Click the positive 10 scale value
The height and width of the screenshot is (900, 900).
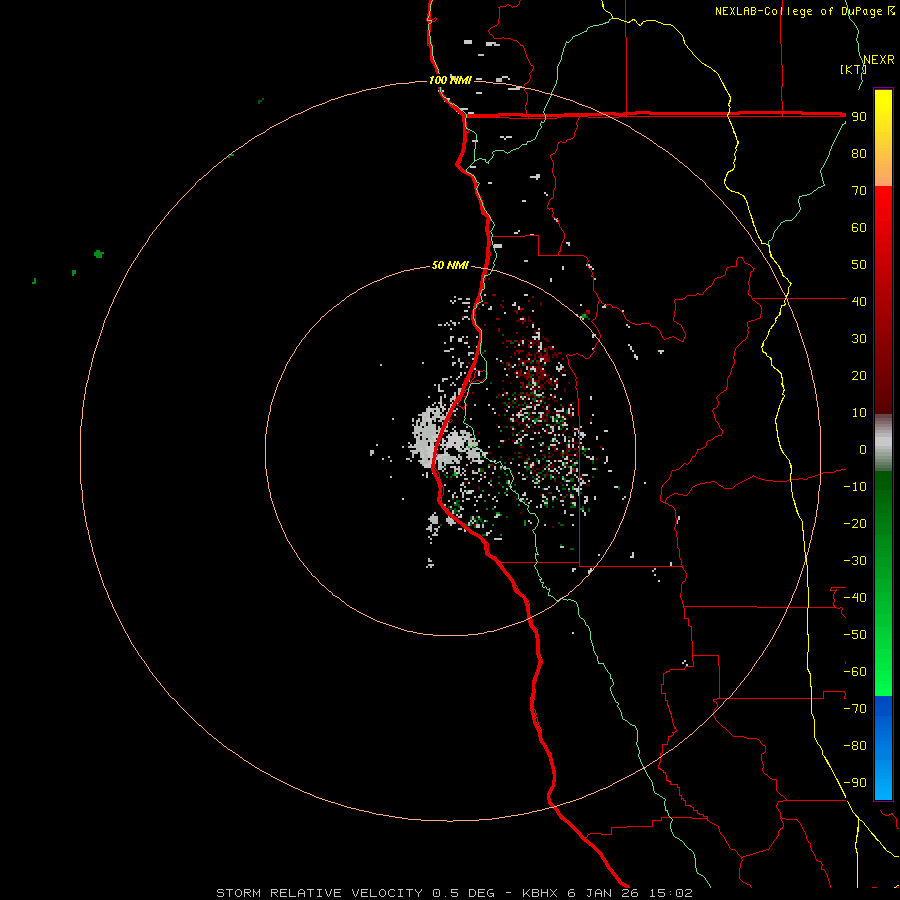point(859,413)
